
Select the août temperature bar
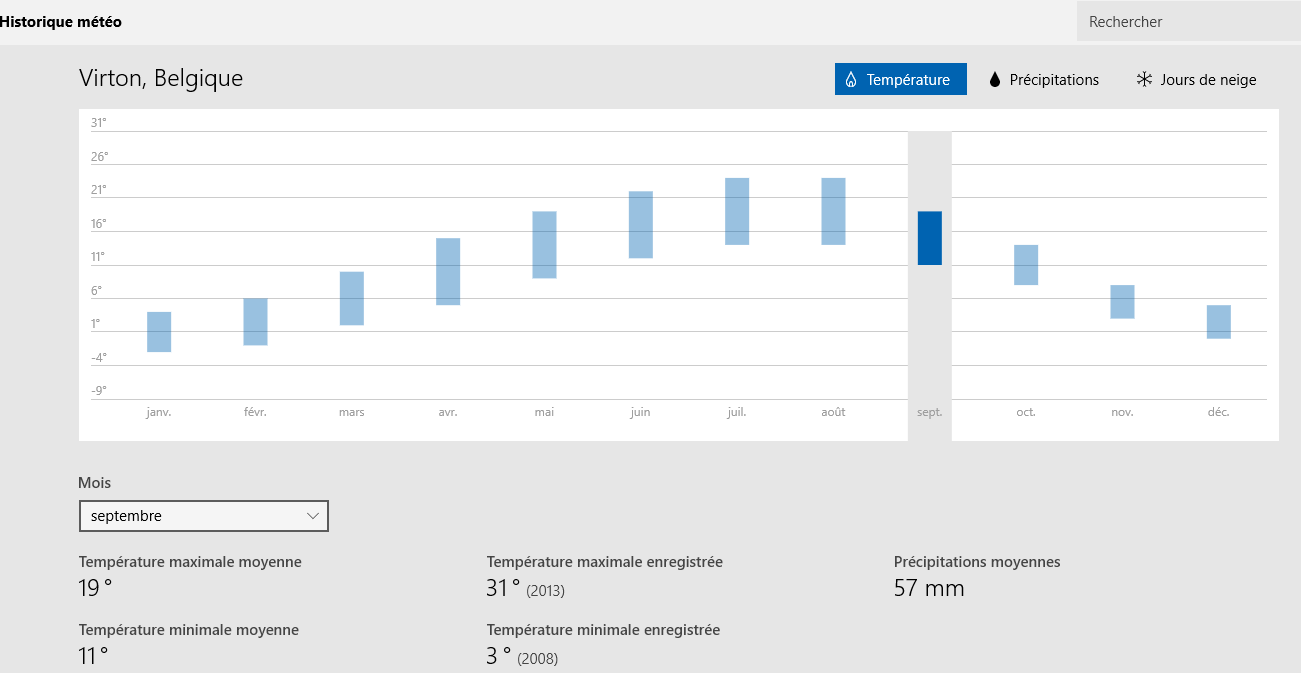(833, 211)
